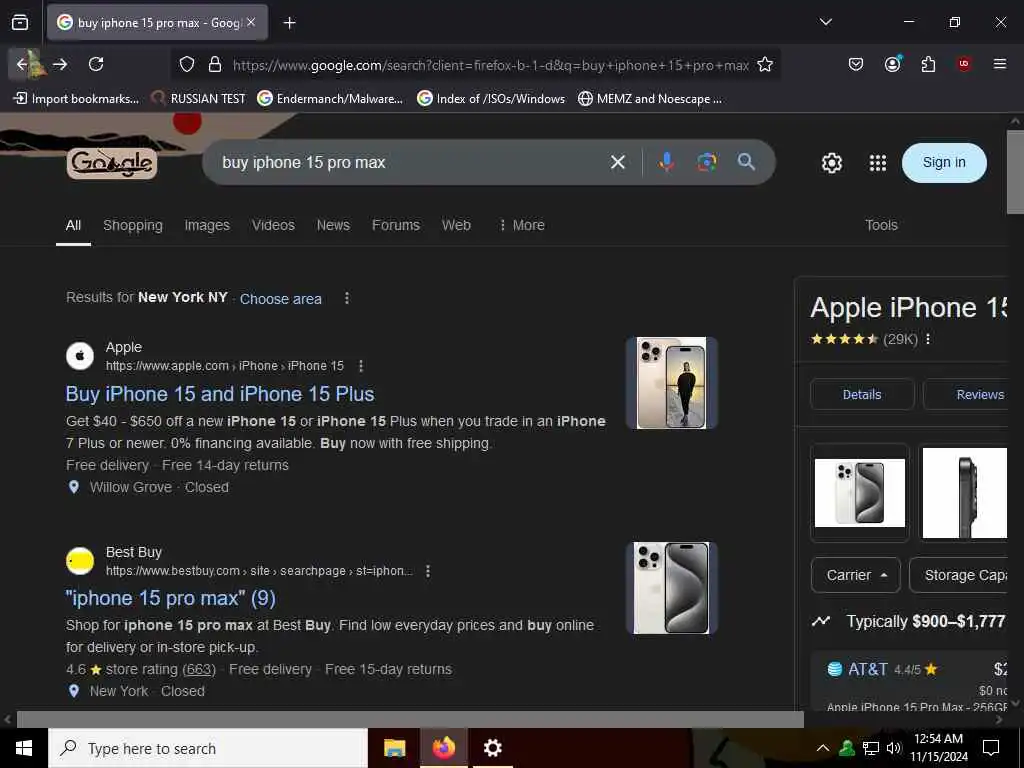The image size is (1024, 768).
Task: Click the Google doodle logo
Action: (112, 163)
